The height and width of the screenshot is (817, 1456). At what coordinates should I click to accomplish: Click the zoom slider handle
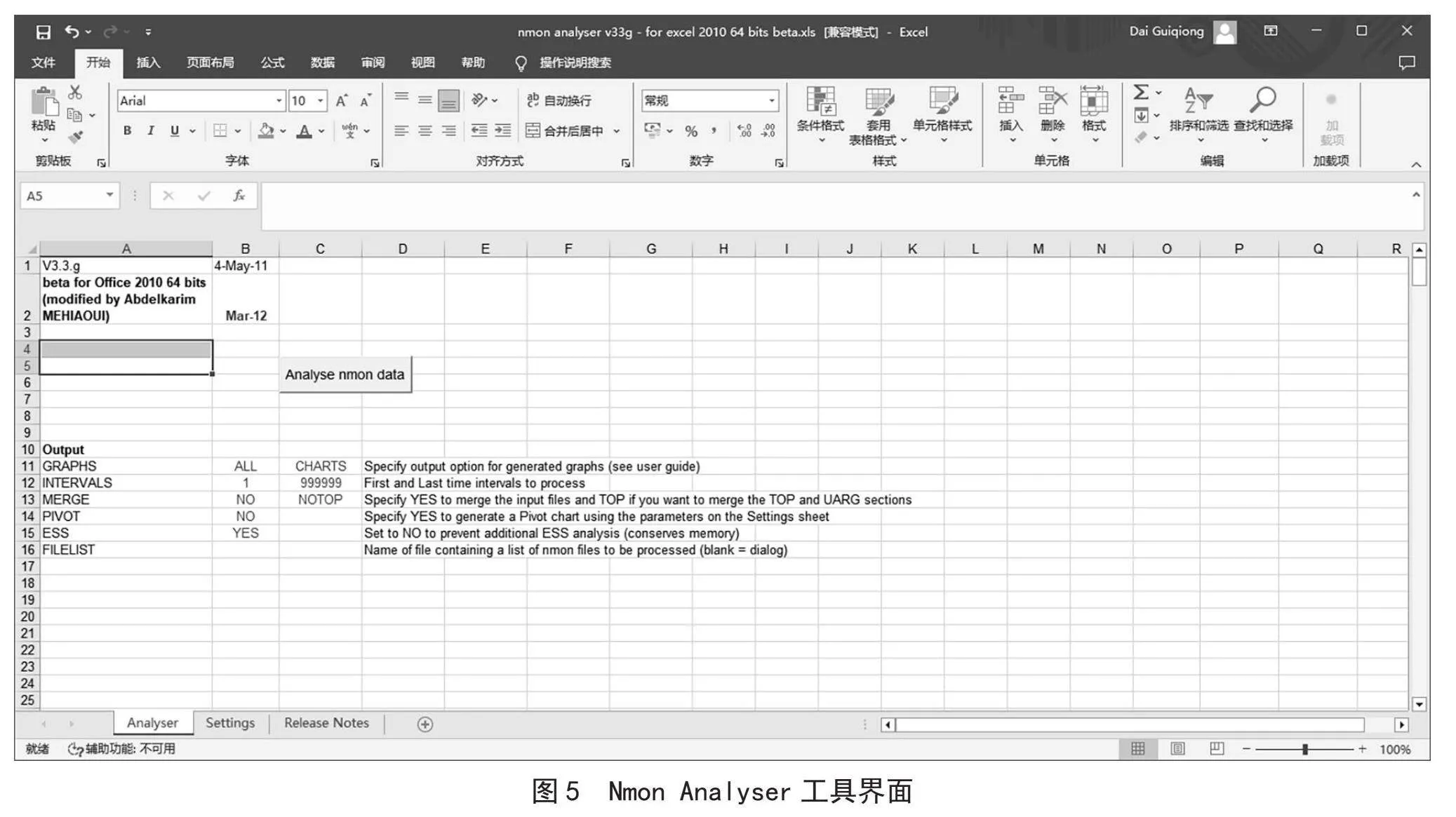tap(1304, 749)
